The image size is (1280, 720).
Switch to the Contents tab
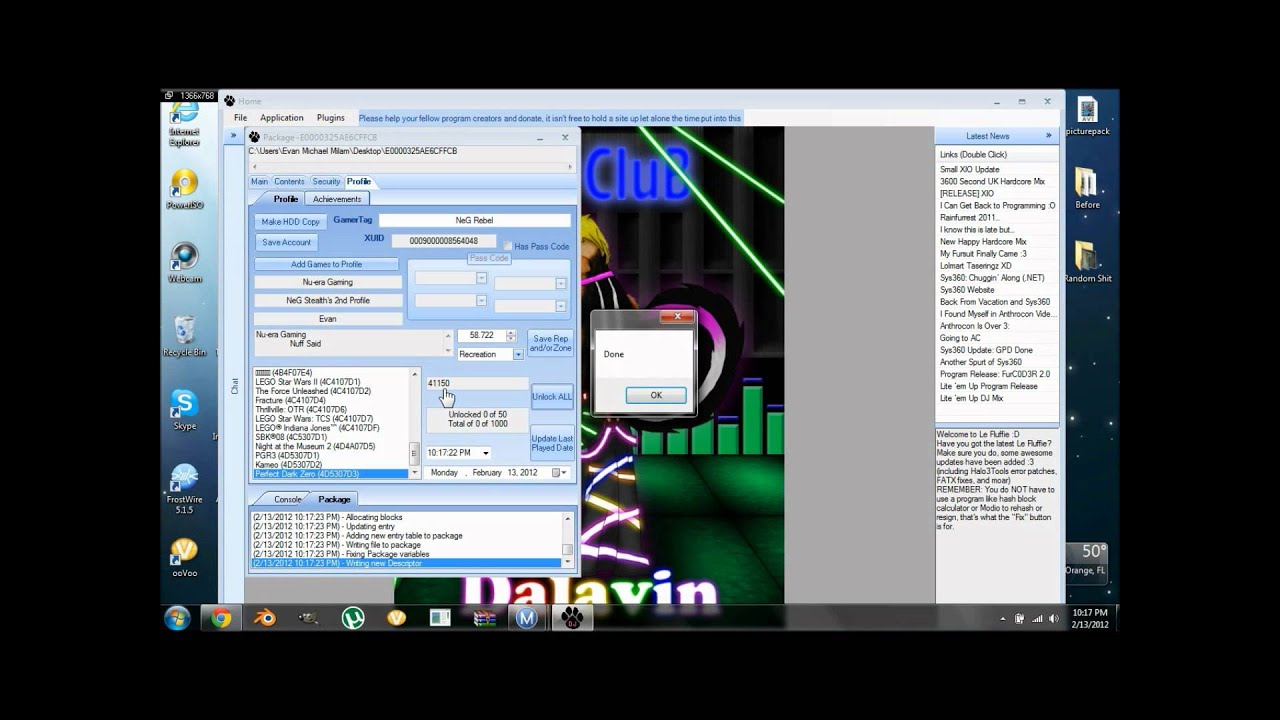click(289, 182)
